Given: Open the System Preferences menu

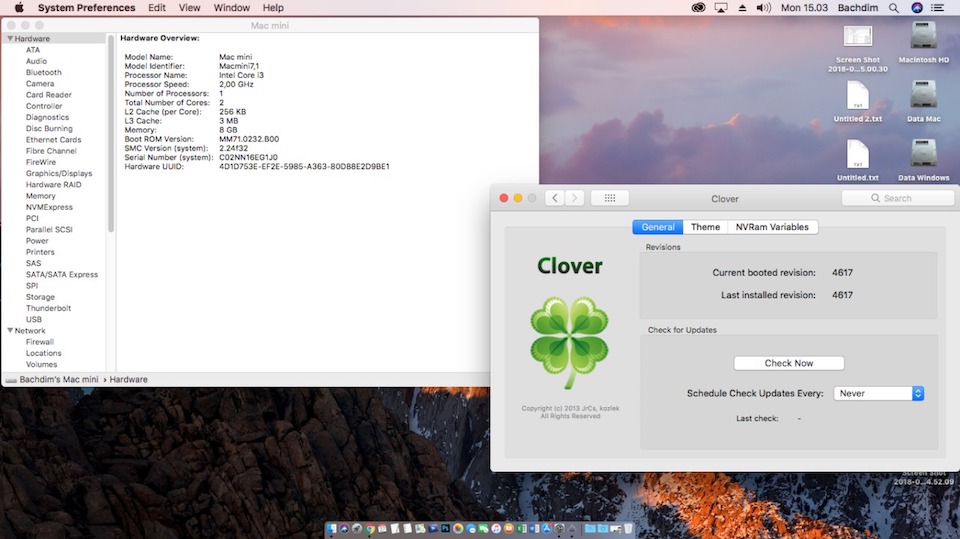Looking at the screenshot, I should (86, 8).
